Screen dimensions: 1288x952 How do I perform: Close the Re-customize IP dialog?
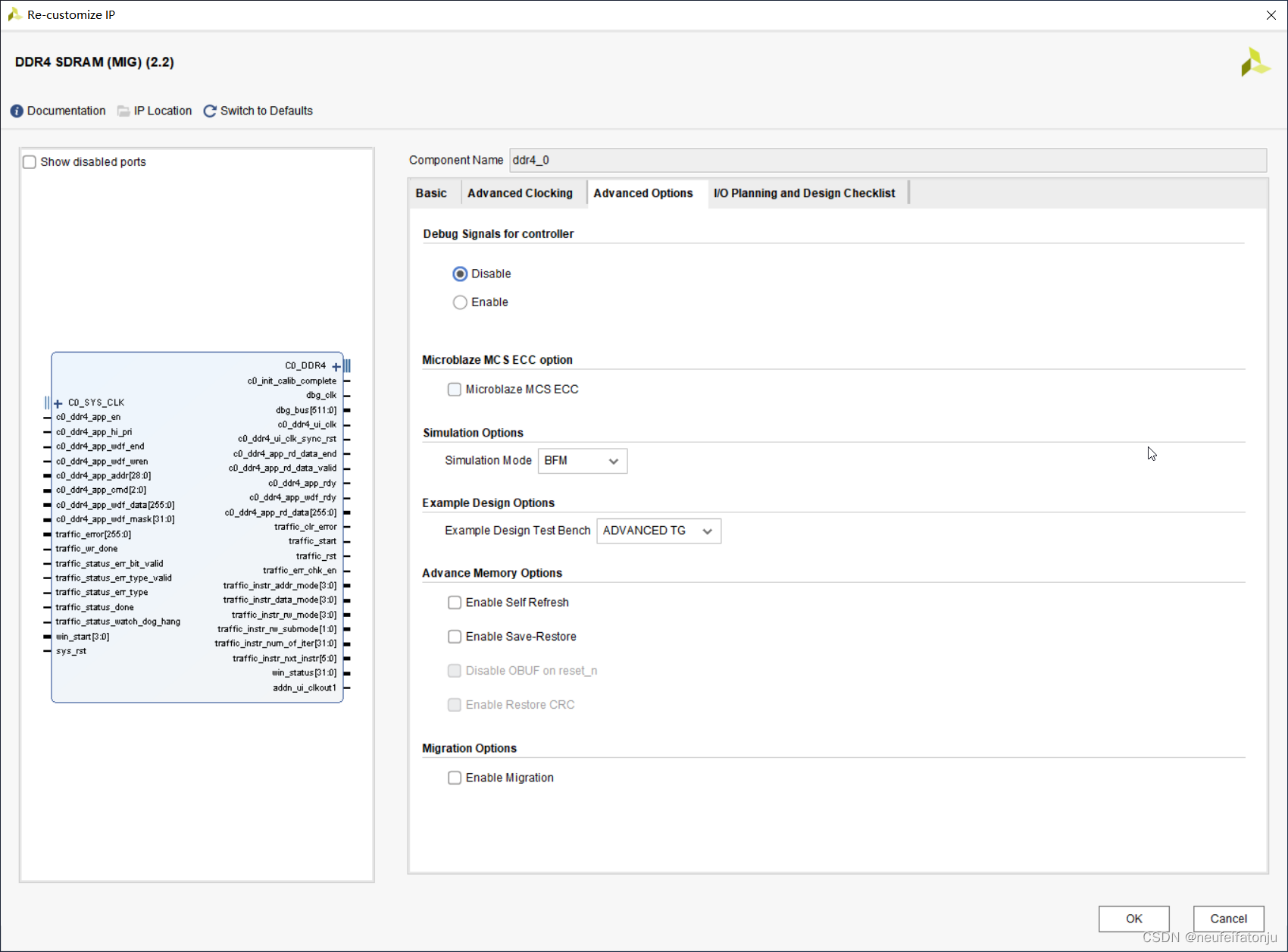[1271, 15]
